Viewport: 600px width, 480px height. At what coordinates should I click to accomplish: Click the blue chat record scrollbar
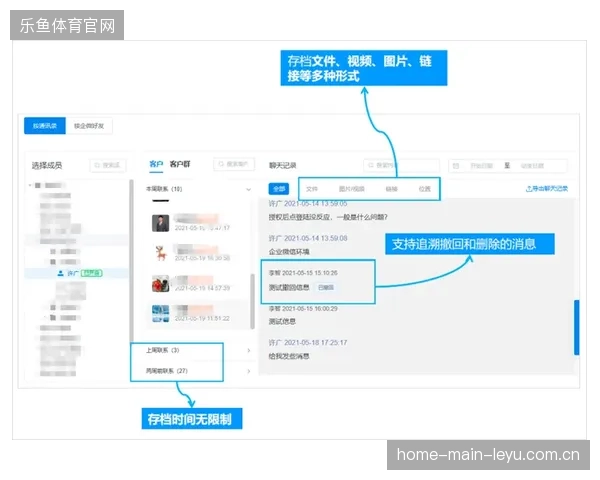pos(577,328)
